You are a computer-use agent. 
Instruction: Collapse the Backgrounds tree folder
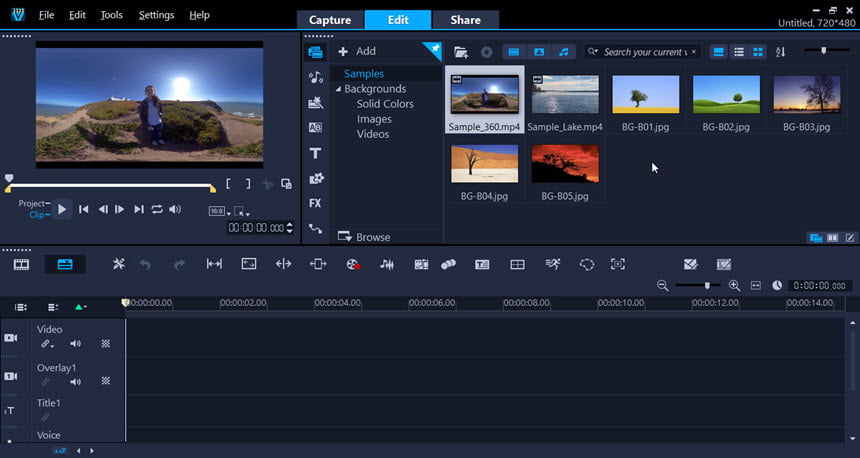[x=338, y=89]
